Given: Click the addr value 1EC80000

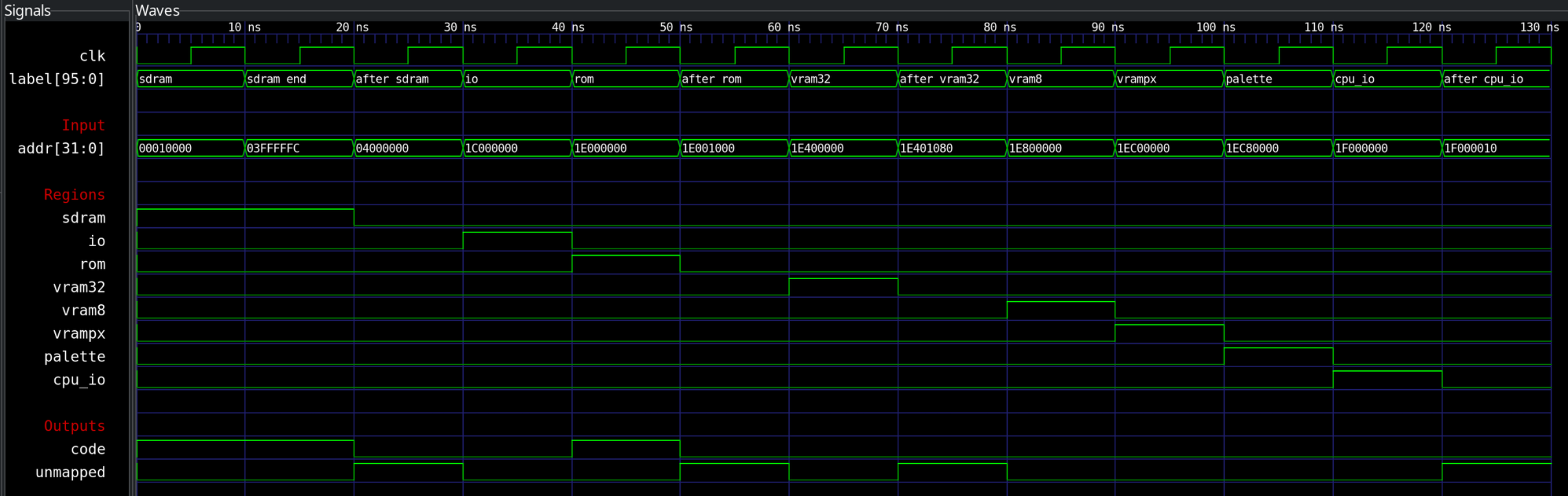Looking at the screenshot, I should click(1253, 148).
